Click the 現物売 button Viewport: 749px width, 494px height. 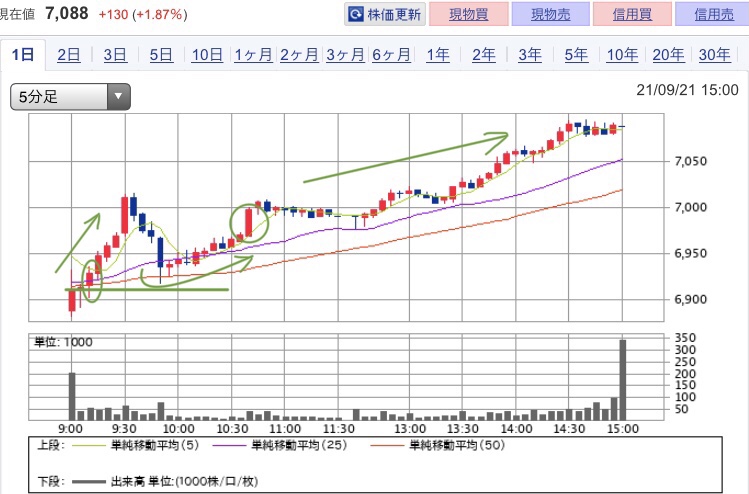550,14
